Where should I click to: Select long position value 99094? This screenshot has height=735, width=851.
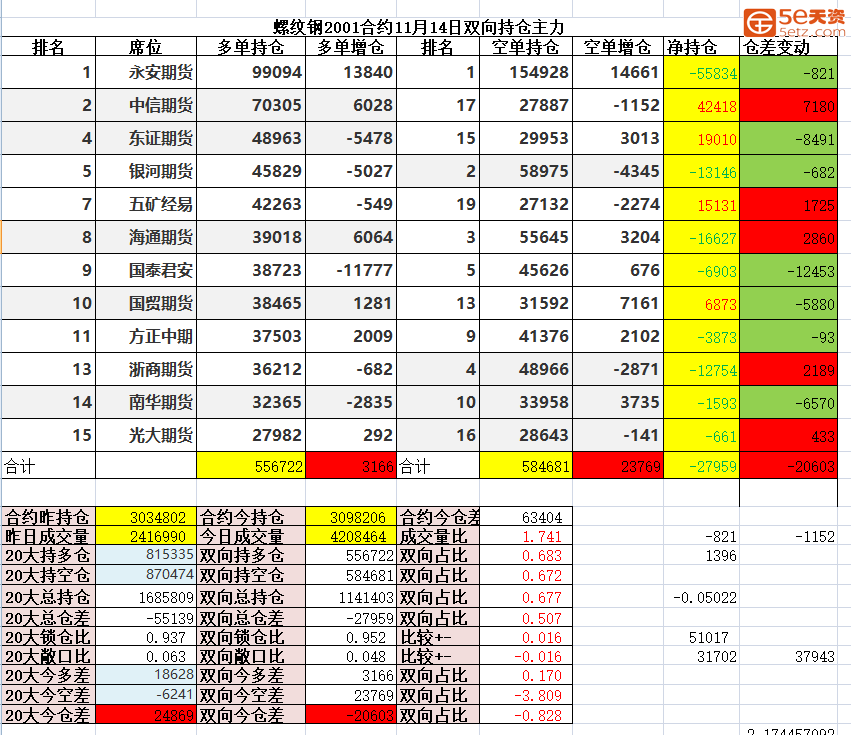[x=251, y=72]
